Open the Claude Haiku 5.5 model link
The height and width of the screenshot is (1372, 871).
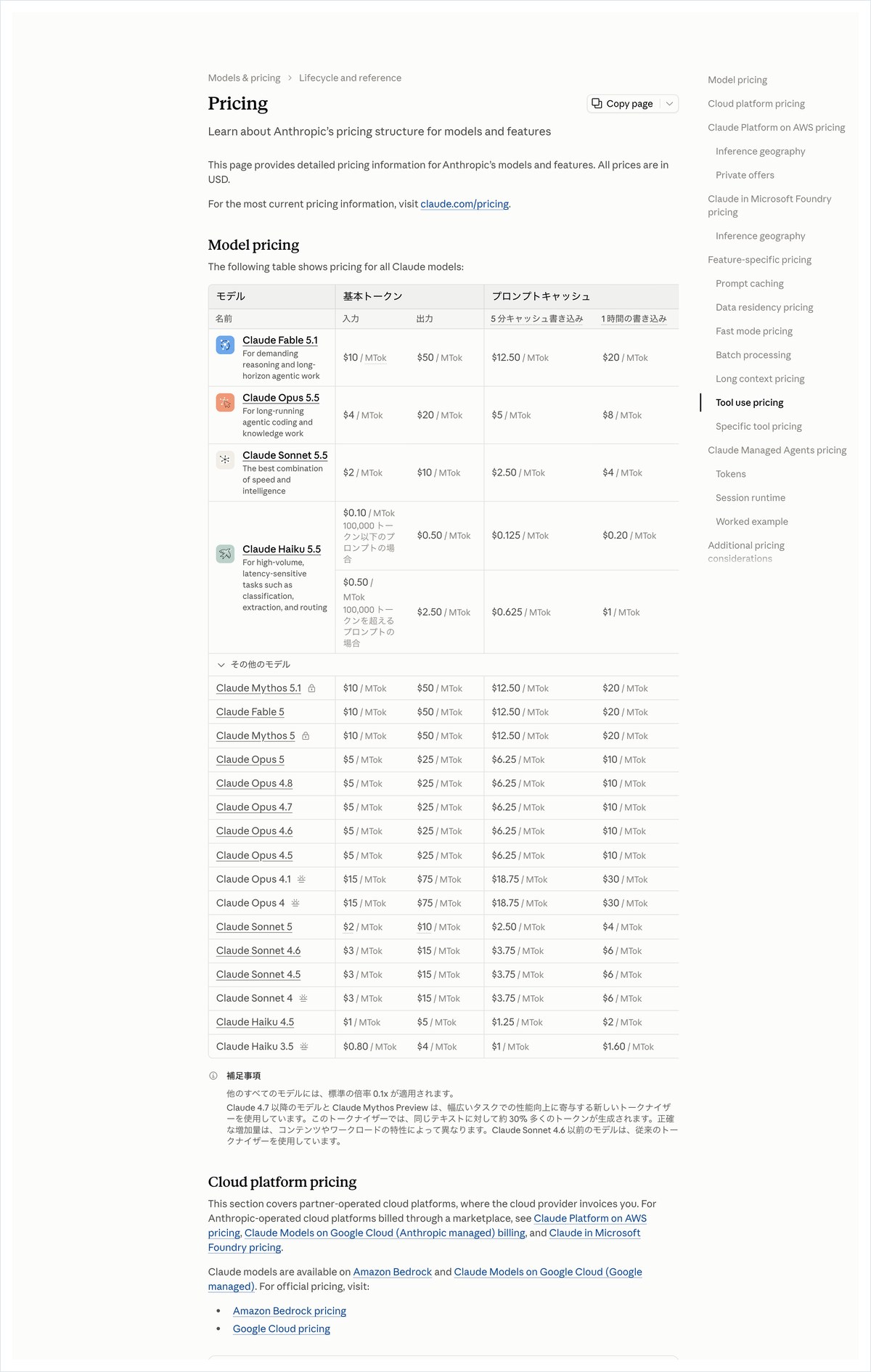282,550
